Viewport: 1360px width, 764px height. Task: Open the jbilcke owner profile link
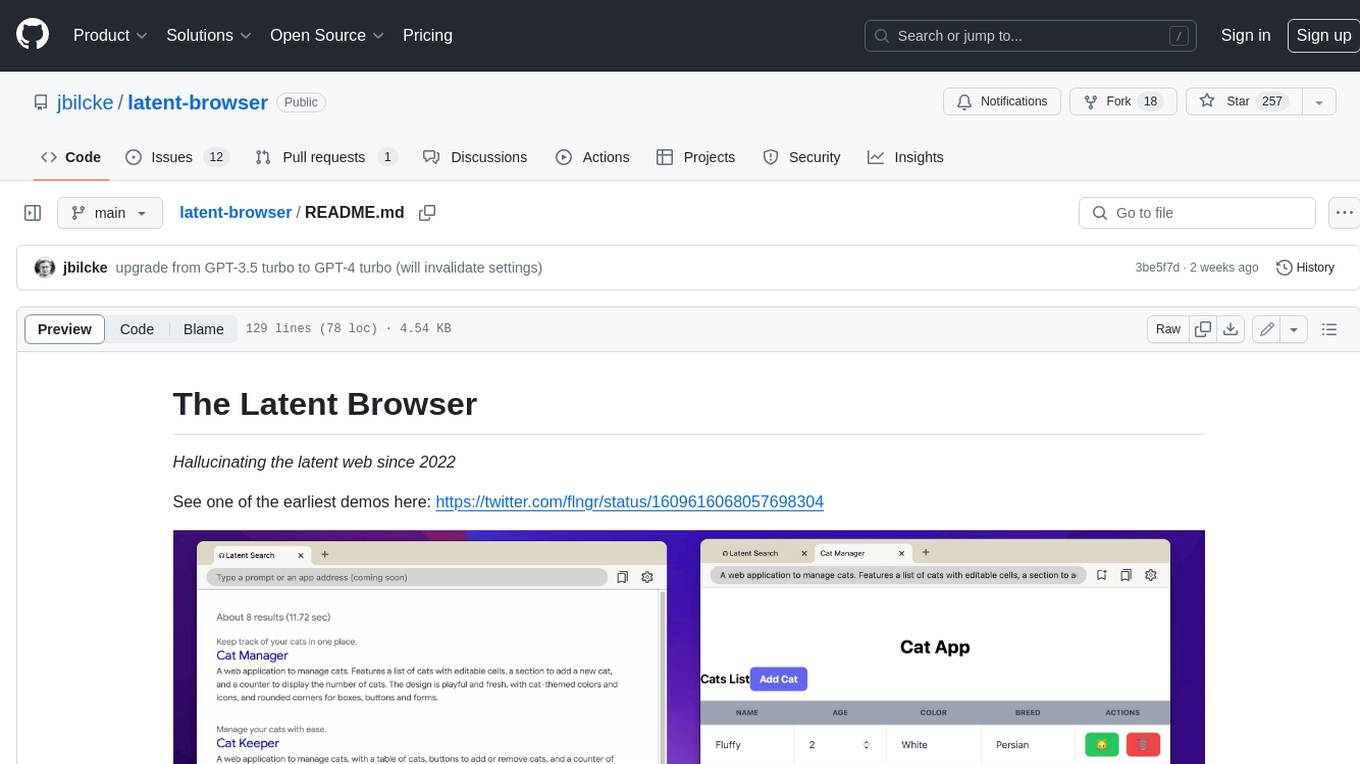pos(85,102)
